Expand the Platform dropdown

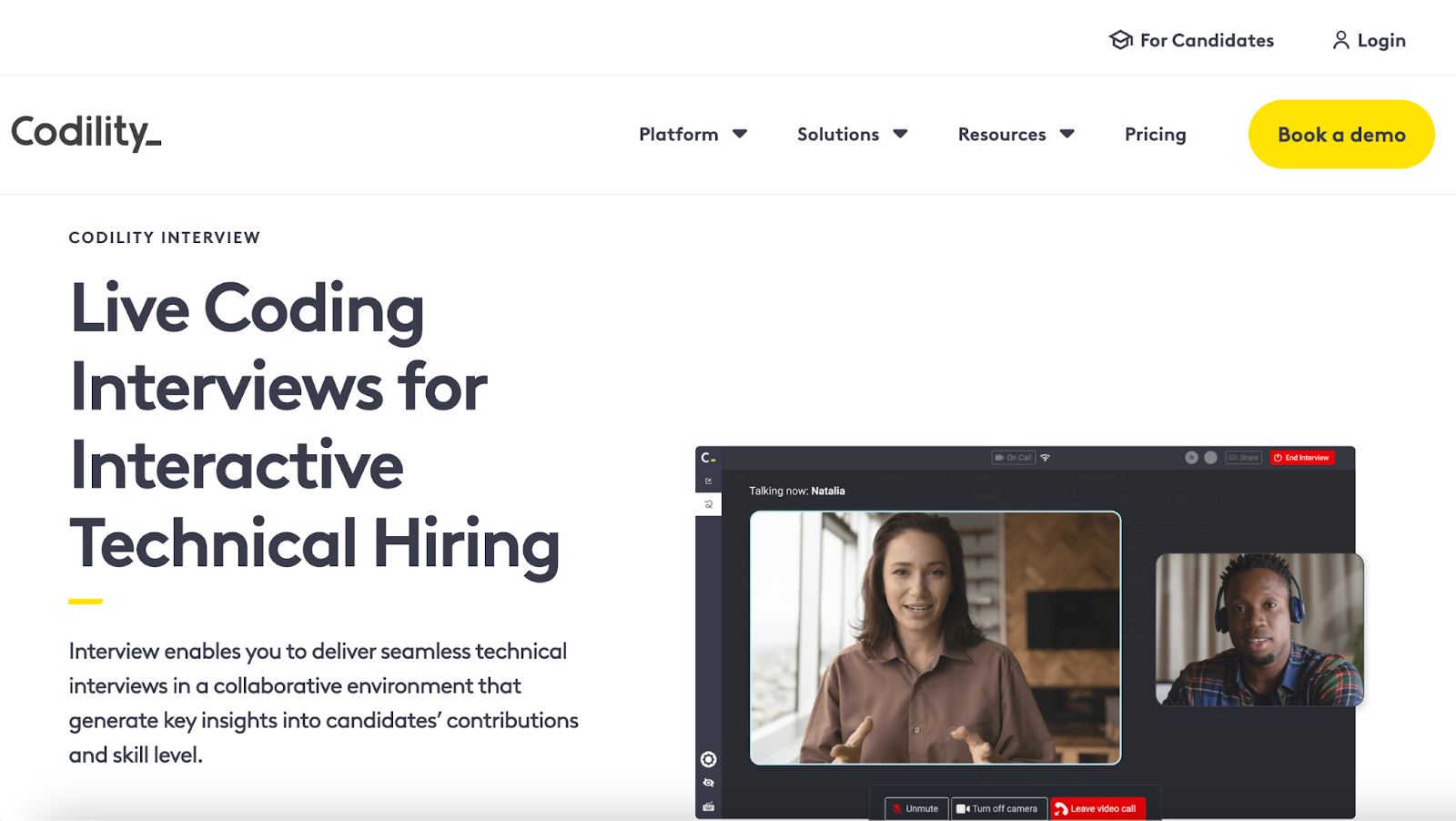coord(692,134)
